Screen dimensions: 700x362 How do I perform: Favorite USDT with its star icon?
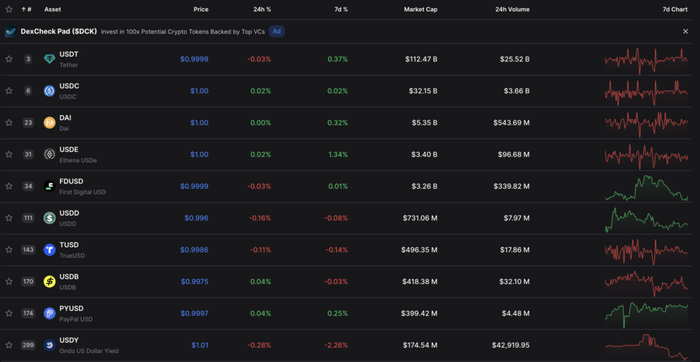[x=8, y=59]
